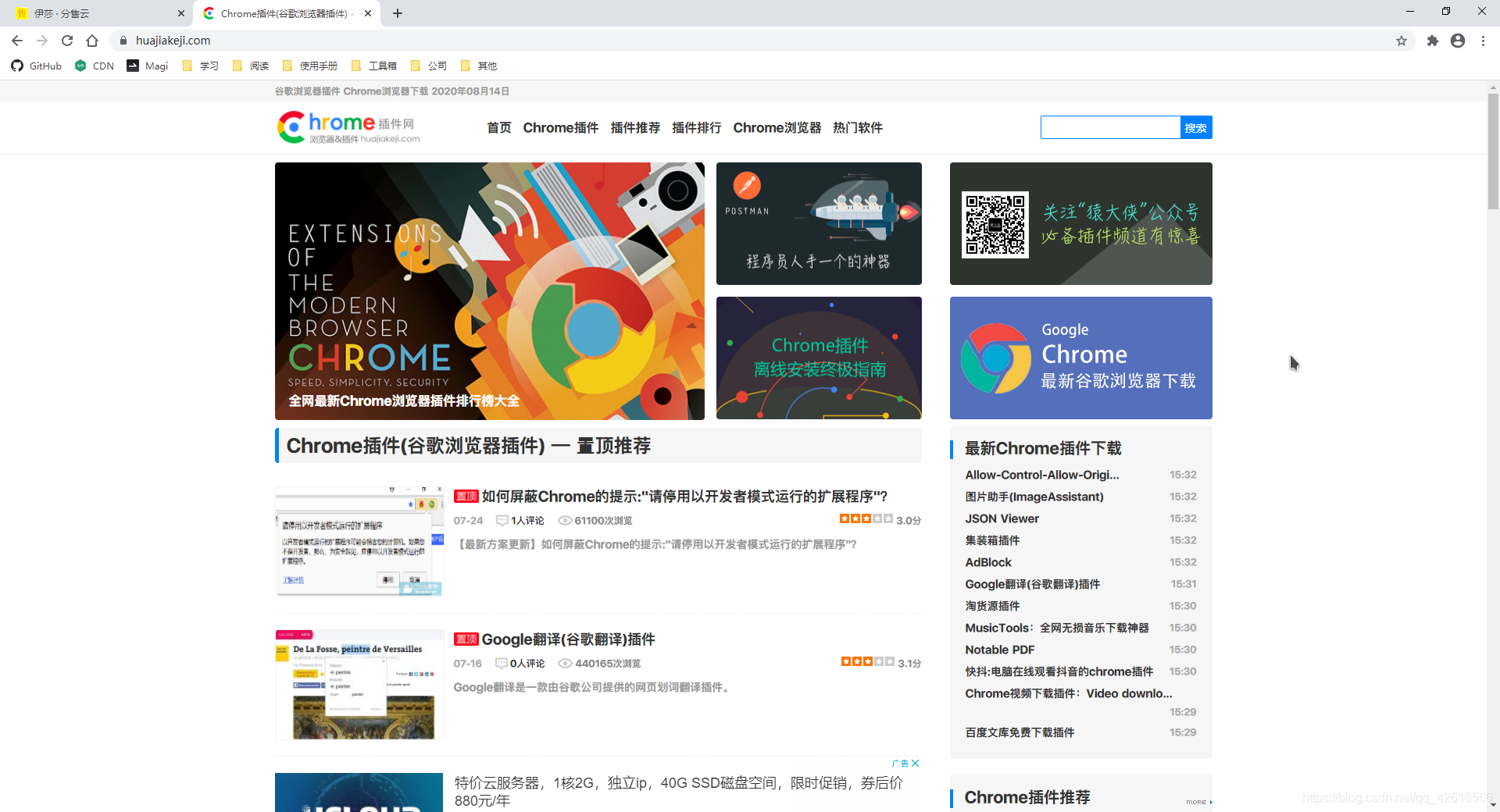Open a new browser tab
This screenshot has width=1500, height=812.
pyautogui.click(x=398, y=13)
